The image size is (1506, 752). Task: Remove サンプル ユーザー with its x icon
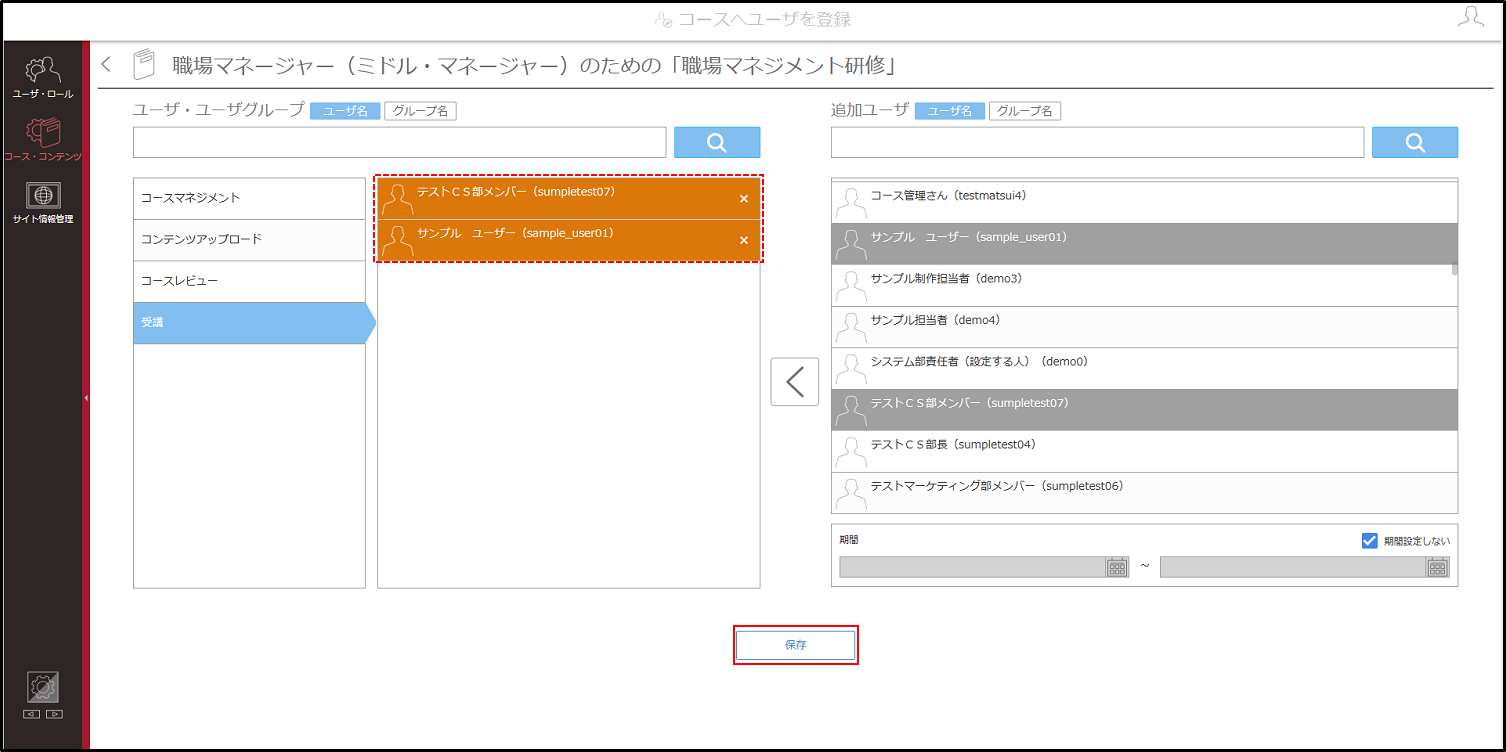coord(743,241)
